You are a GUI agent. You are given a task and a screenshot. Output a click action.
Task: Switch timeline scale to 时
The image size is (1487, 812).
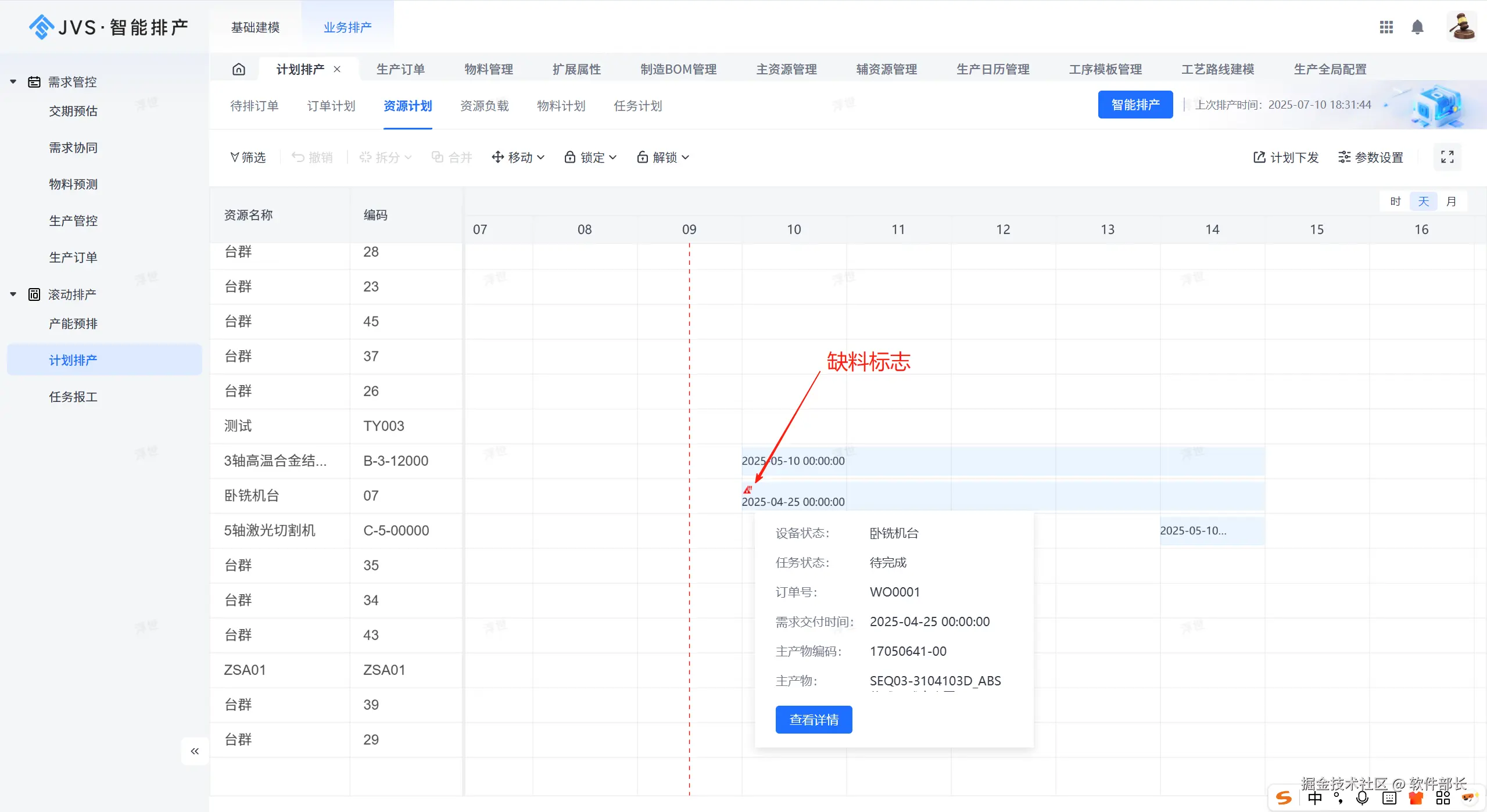tap(1395, 202)
